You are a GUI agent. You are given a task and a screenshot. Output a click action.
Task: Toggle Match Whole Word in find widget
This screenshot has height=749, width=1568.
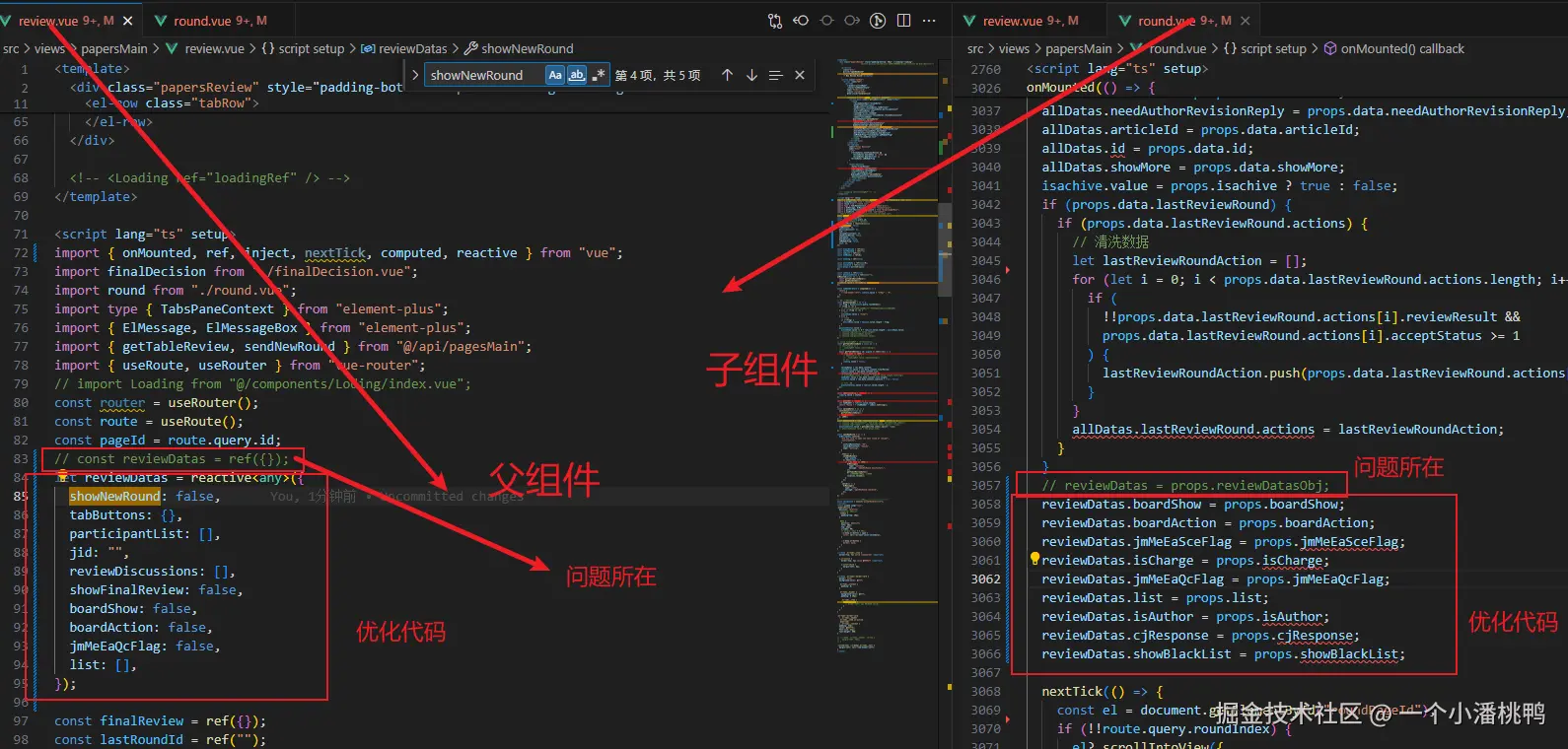577,75
